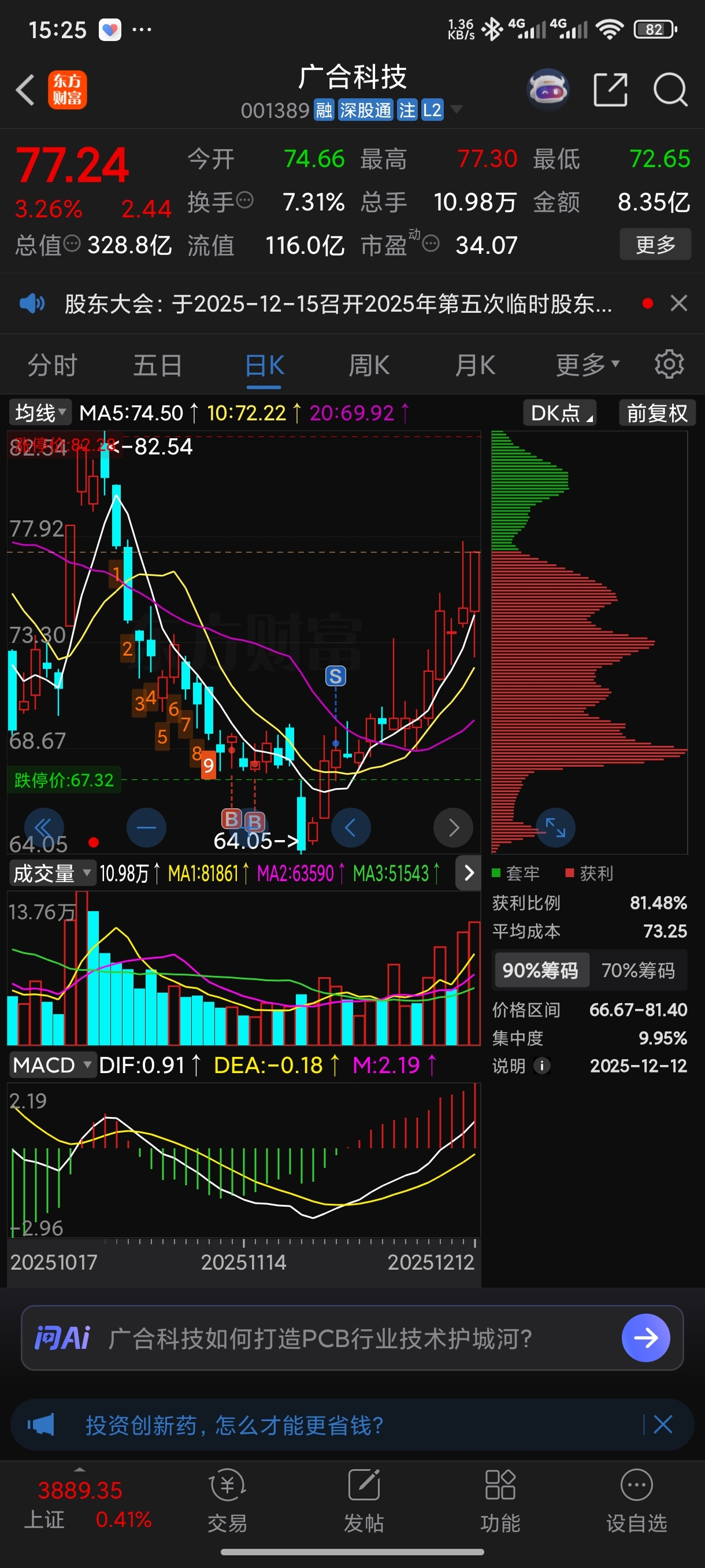This screenshot has width=705, height=1568.
Task: Expand the 更多 period dropdown
Action: click(x=588, y=365)
